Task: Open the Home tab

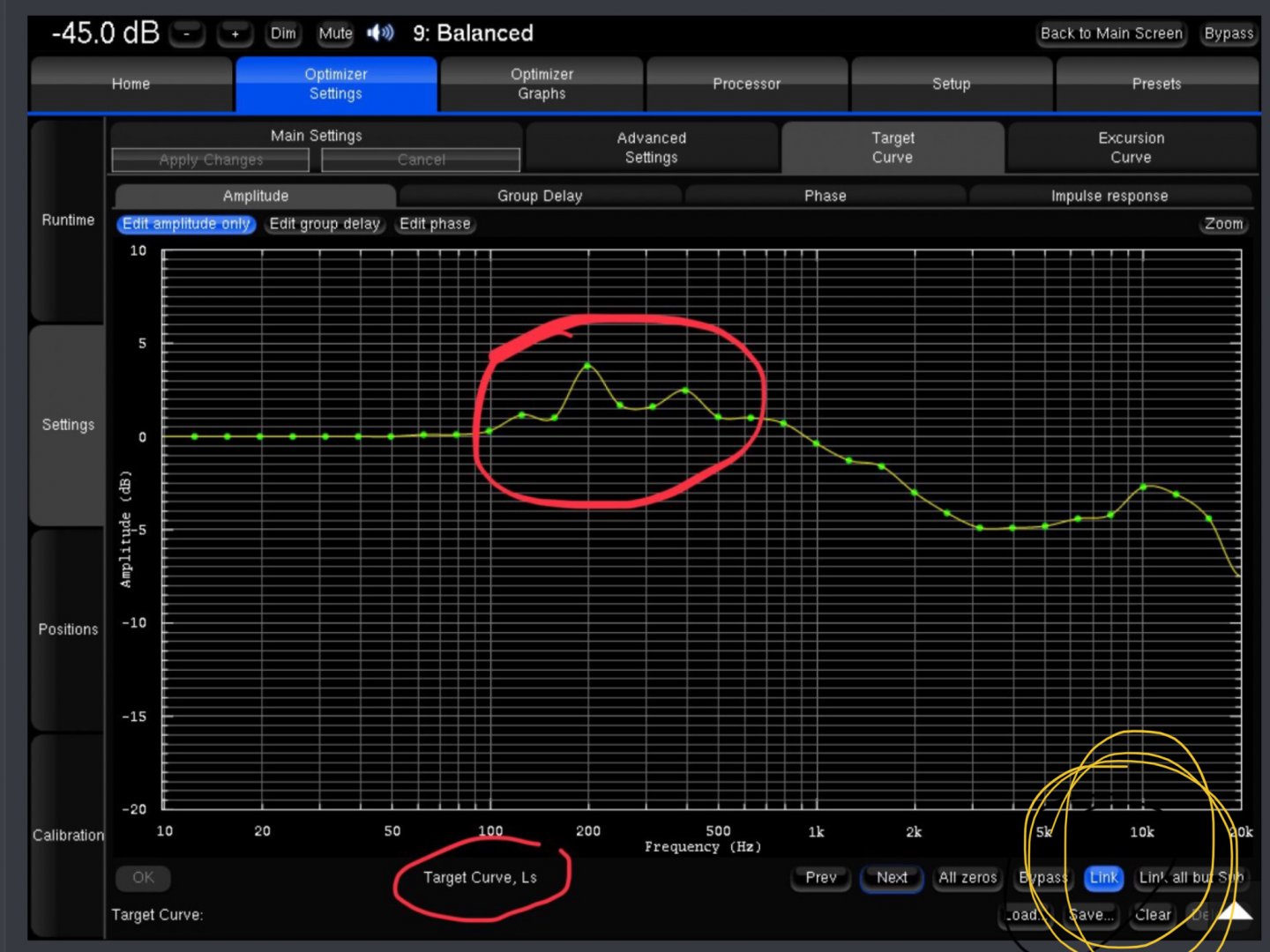Action: (131, 84)
